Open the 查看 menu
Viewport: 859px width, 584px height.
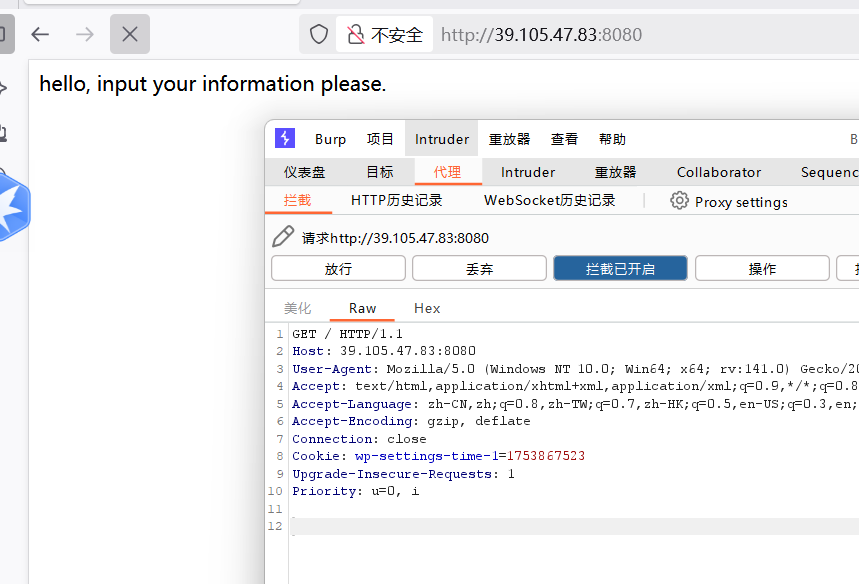(x=564, y=139)
